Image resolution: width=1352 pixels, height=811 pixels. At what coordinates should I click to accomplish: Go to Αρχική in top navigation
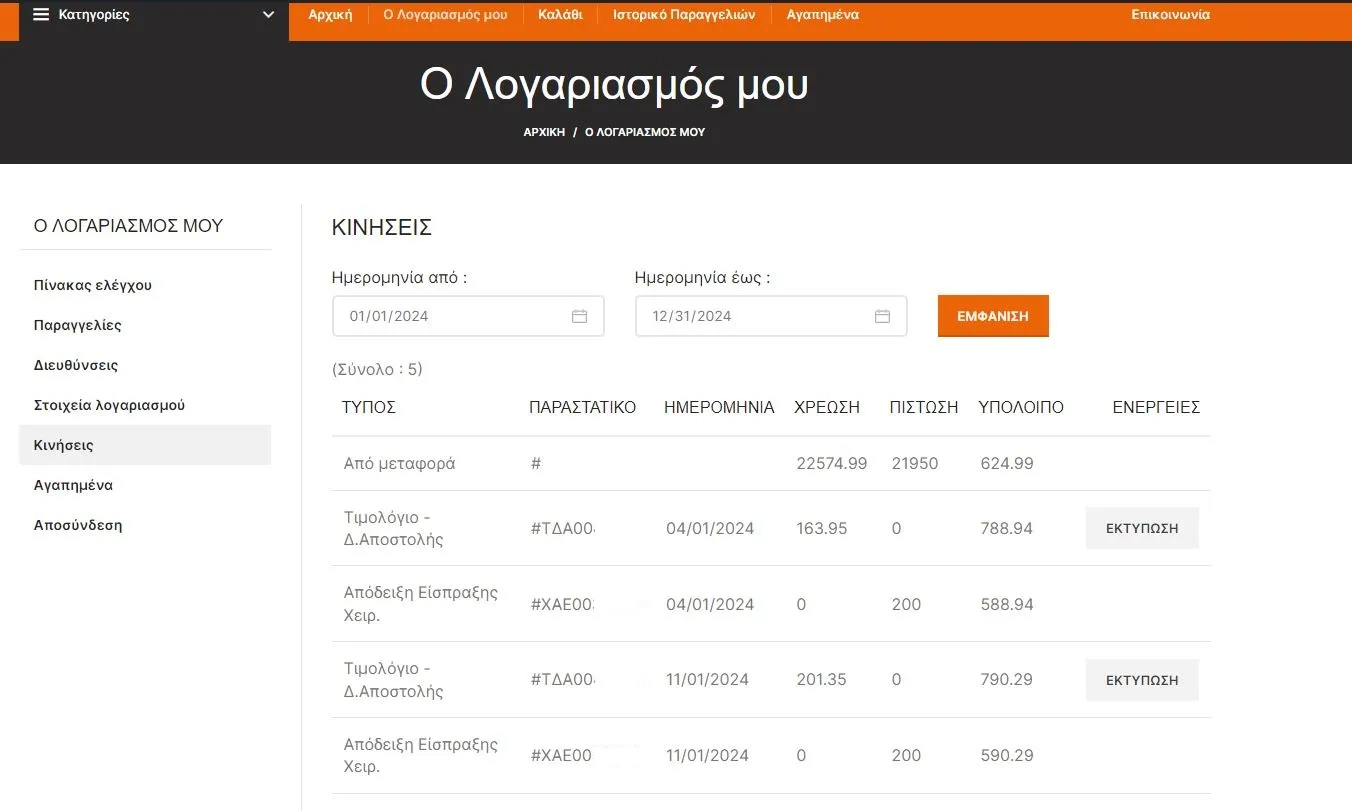[x=330, y=15]
